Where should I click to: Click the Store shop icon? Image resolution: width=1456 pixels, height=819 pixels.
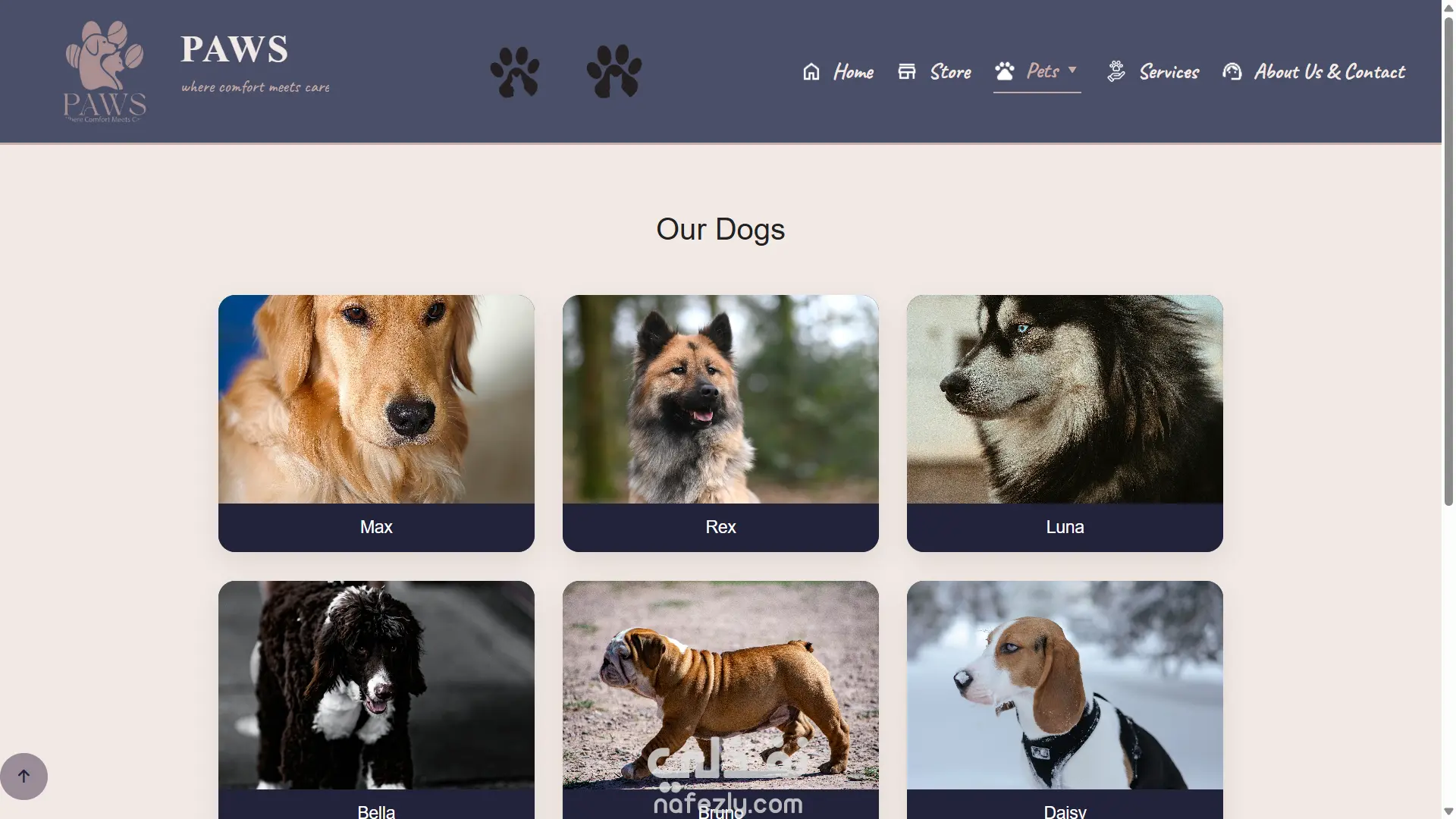907,71
